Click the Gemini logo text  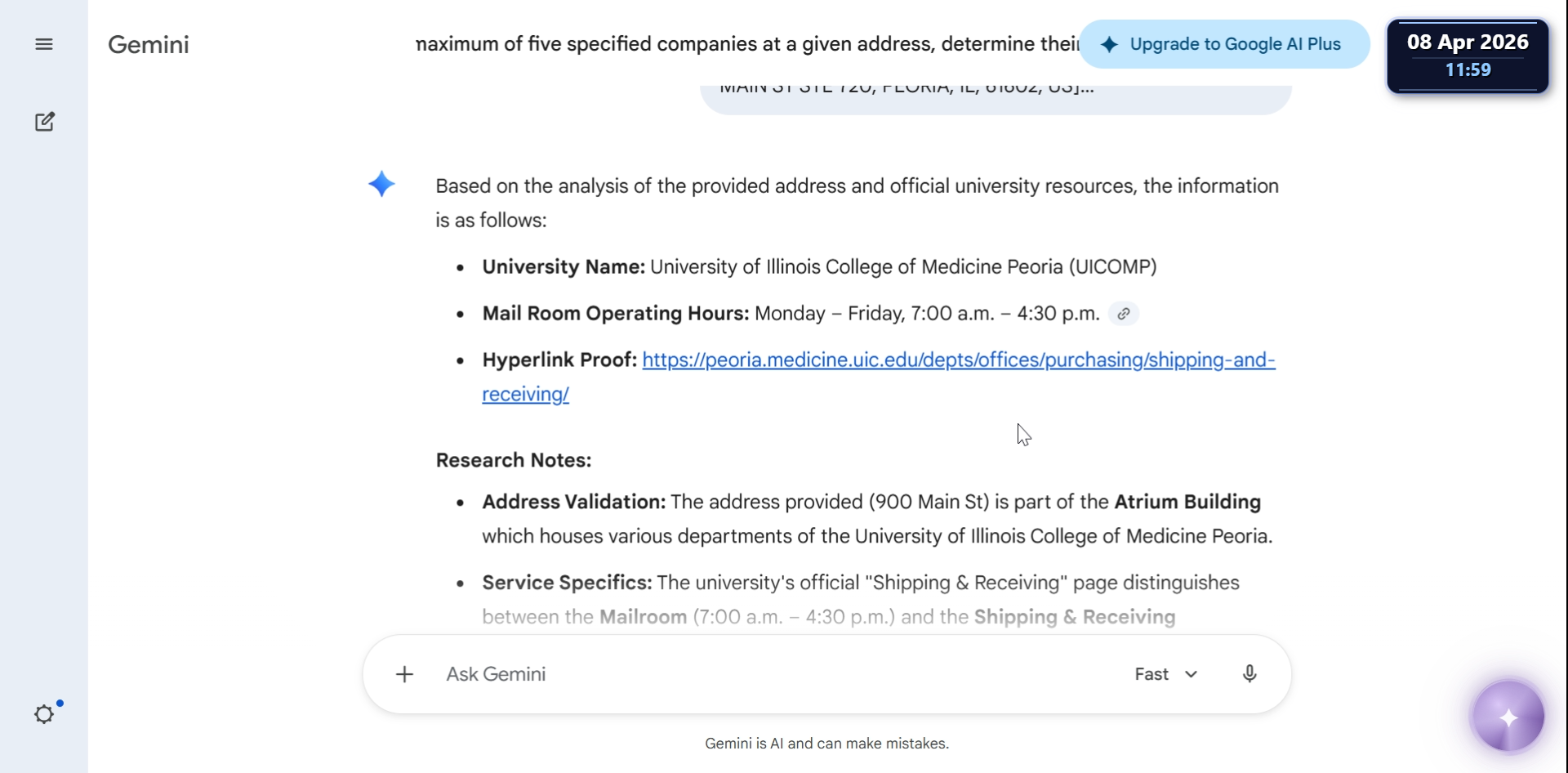point(149,44)
